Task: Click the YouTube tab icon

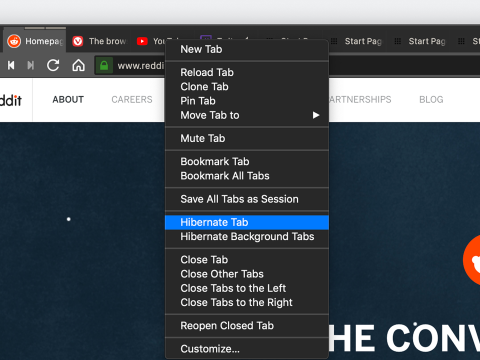Action: pyautogui.click(x=142, y=41)
